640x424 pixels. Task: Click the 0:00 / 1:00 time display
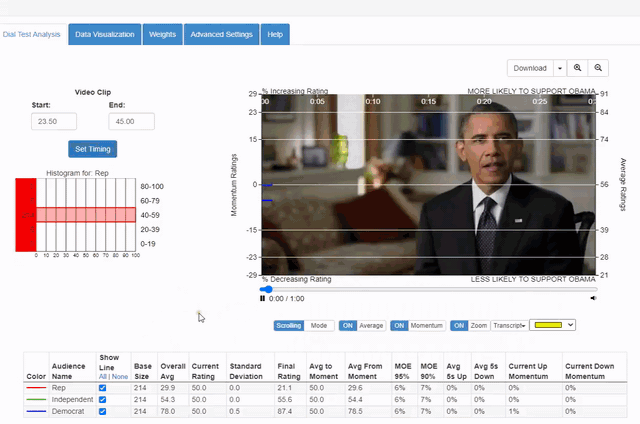[286, 299]
